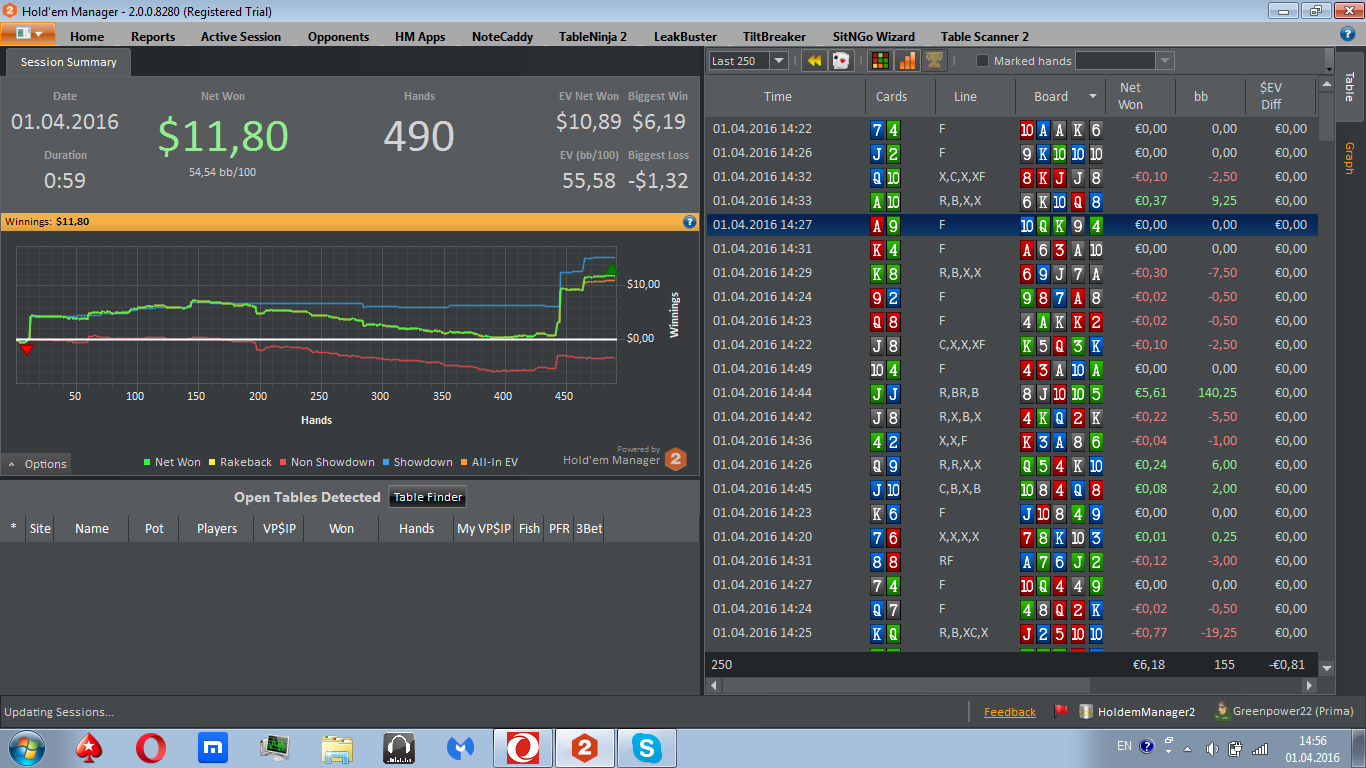Open the Opponents tab
Screen dimensions: 1366x768
[x=338, y=36]
